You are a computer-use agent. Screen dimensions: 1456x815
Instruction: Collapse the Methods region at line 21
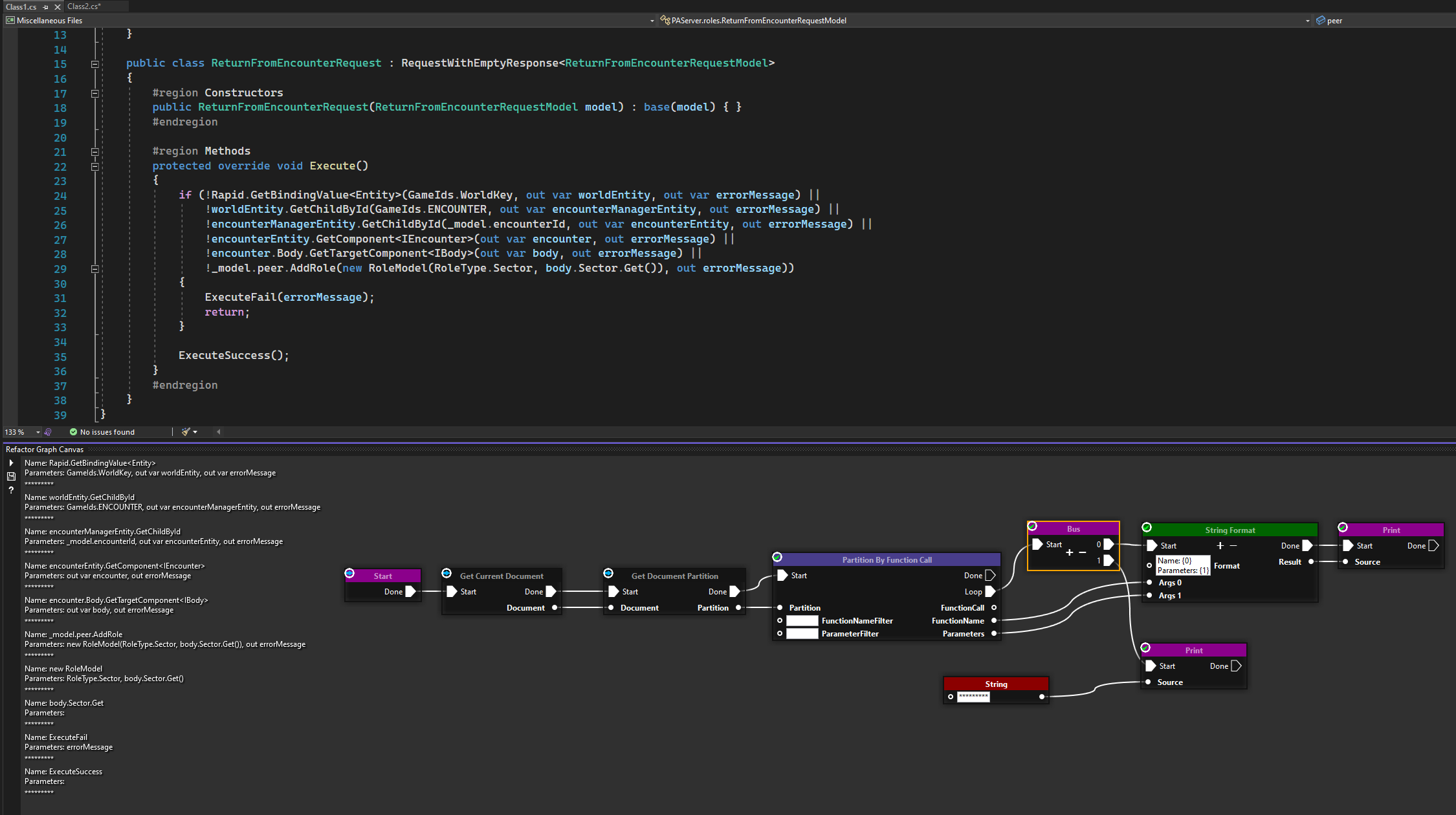(x=94, y=152)
